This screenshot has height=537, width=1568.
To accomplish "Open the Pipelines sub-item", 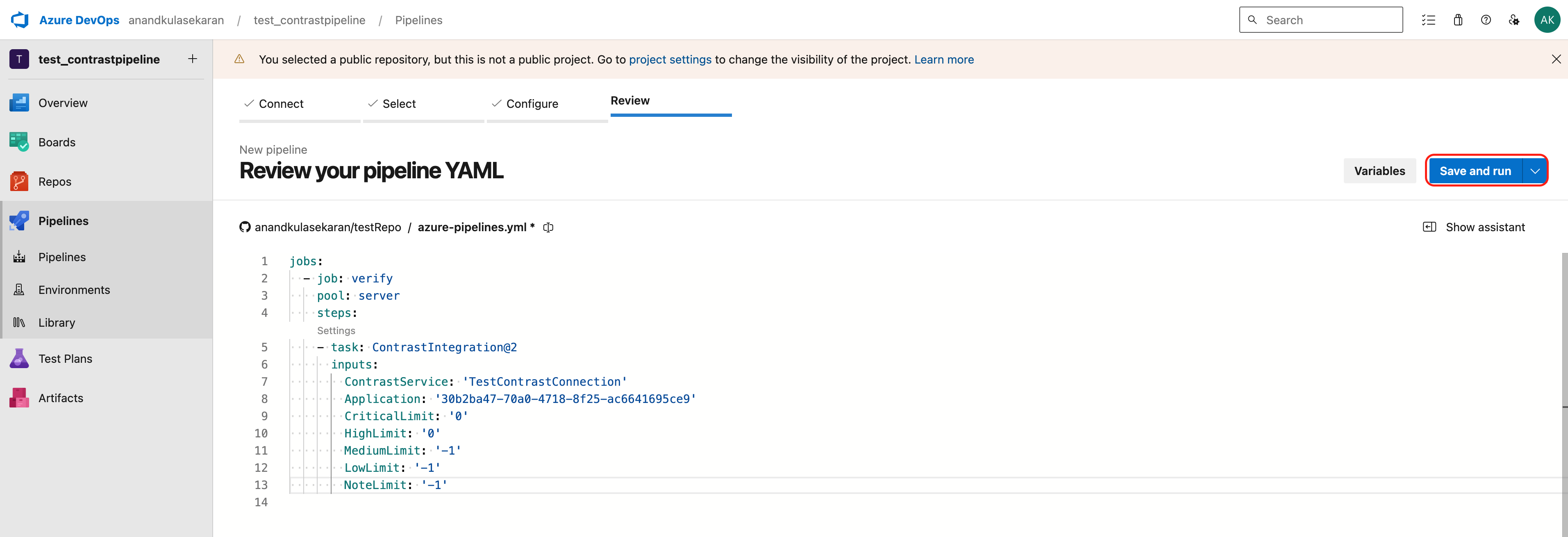I will (x=107, y=257).
